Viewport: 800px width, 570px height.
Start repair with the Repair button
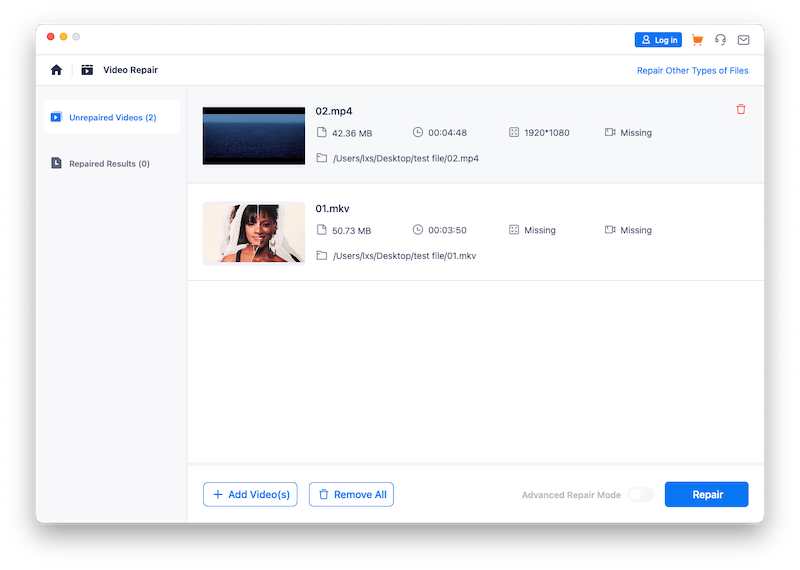(706, 494)
